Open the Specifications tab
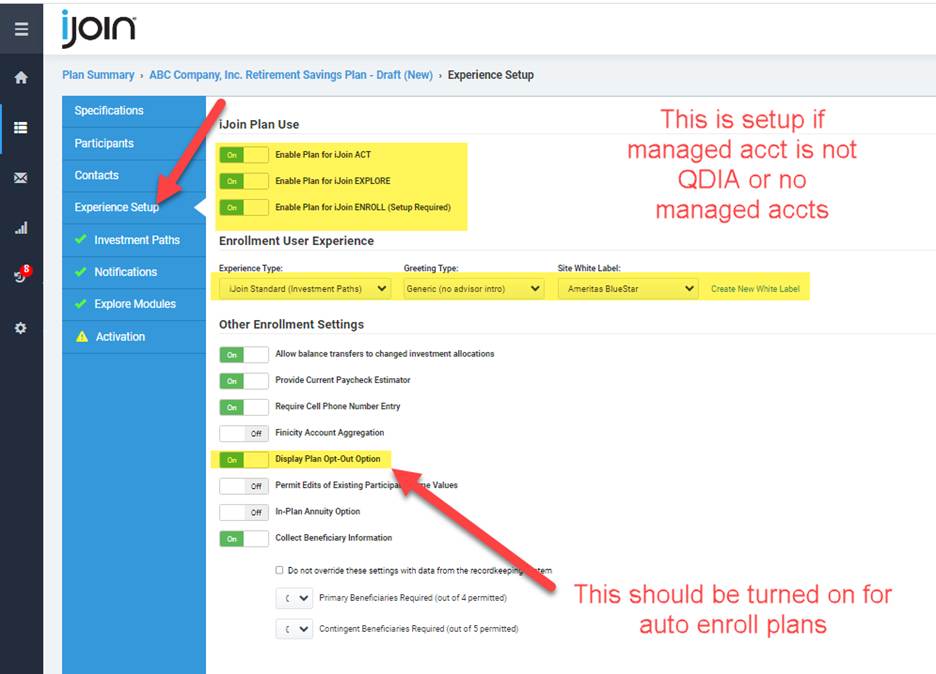Viewport: 936px width, 674px height. pos(134,110)
